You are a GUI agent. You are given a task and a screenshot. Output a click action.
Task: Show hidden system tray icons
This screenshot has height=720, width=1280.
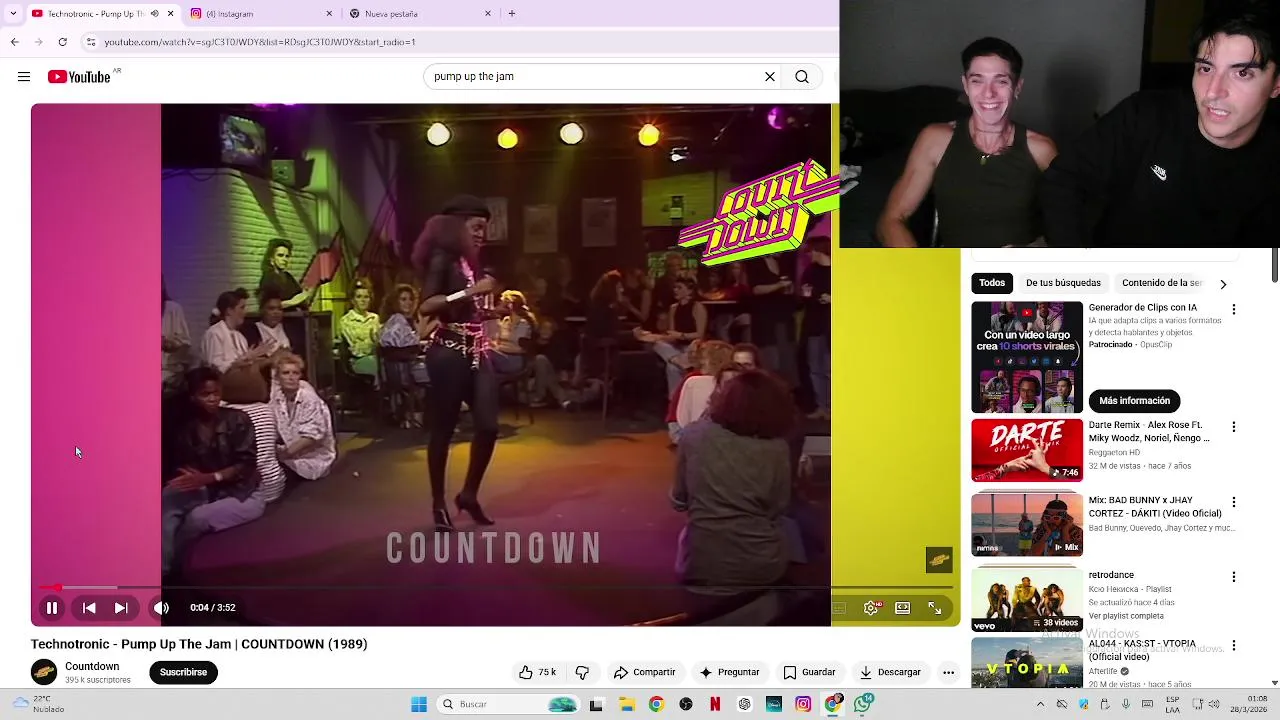[1040, 704]
